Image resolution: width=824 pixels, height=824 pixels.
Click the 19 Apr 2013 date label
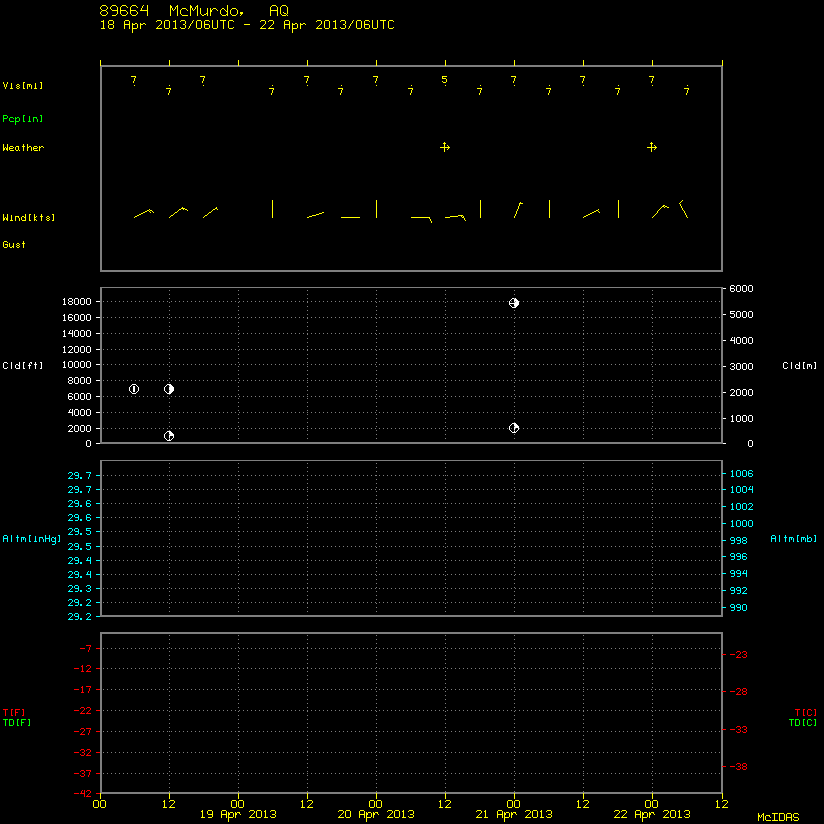tap(238, 815)
